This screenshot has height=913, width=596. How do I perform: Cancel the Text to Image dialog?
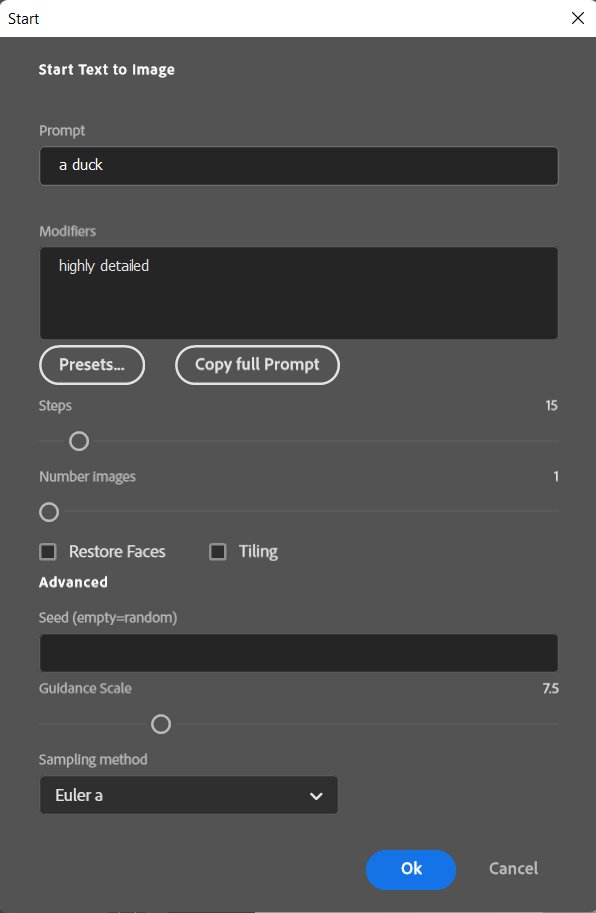coord(513,869)
